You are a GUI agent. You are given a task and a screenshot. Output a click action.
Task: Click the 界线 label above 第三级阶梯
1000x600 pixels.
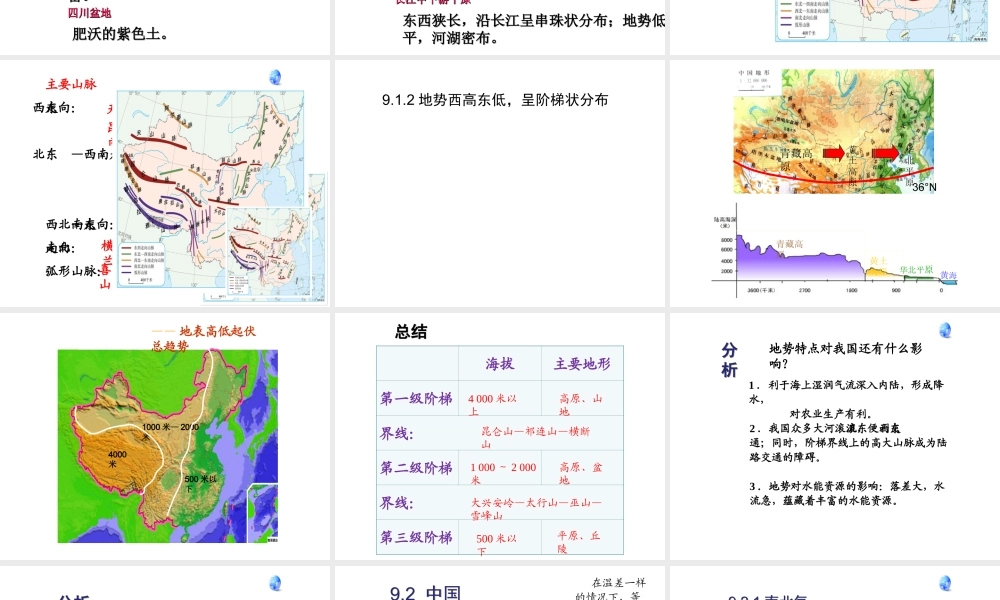click(x=397, y=503)
